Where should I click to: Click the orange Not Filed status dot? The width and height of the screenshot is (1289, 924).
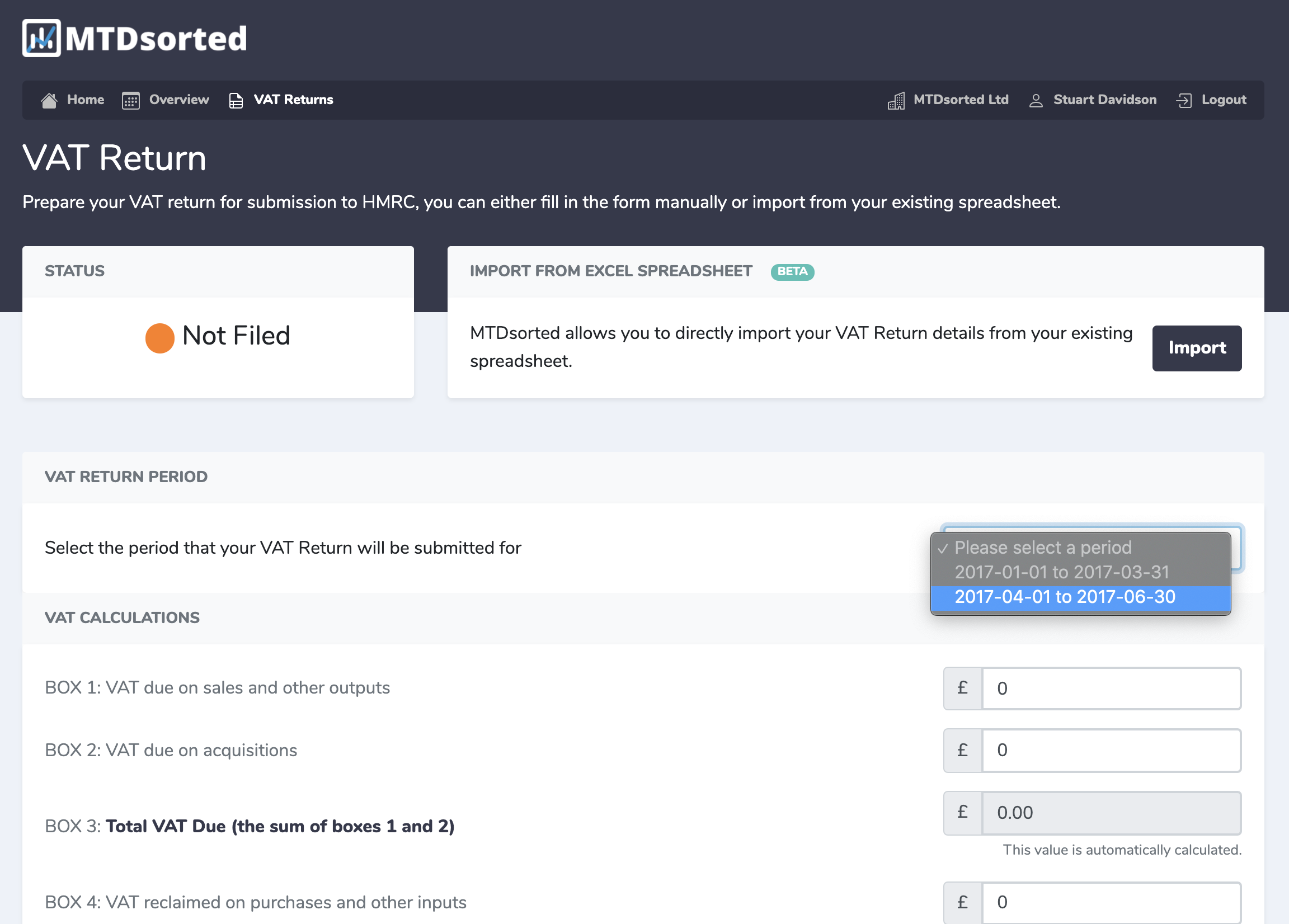[x=159, y=338]
